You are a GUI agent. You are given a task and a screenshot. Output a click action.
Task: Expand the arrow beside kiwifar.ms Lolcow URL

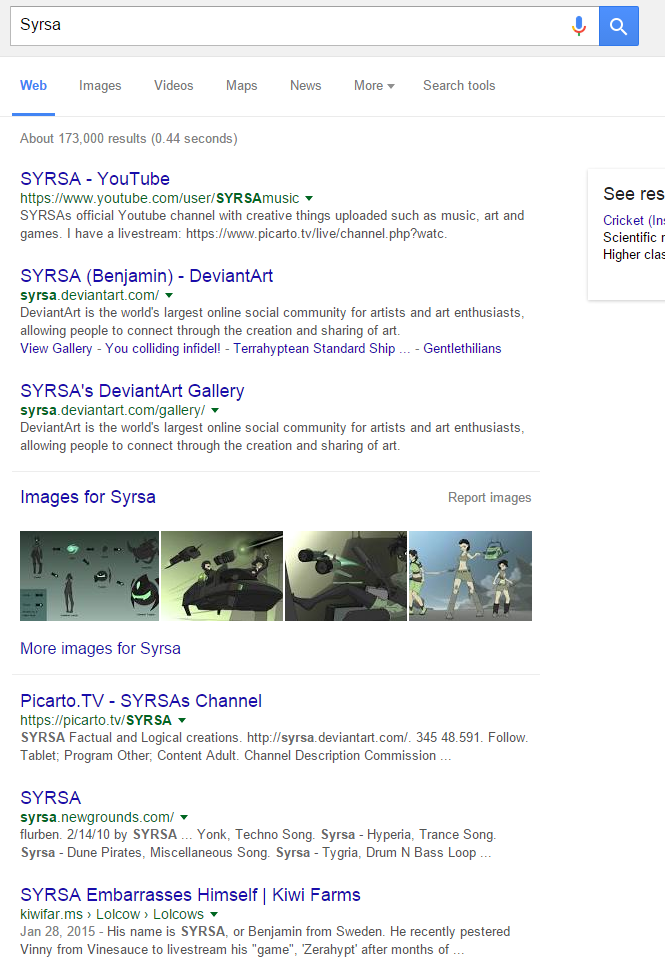pyautogui.click(x=214, y=914)
